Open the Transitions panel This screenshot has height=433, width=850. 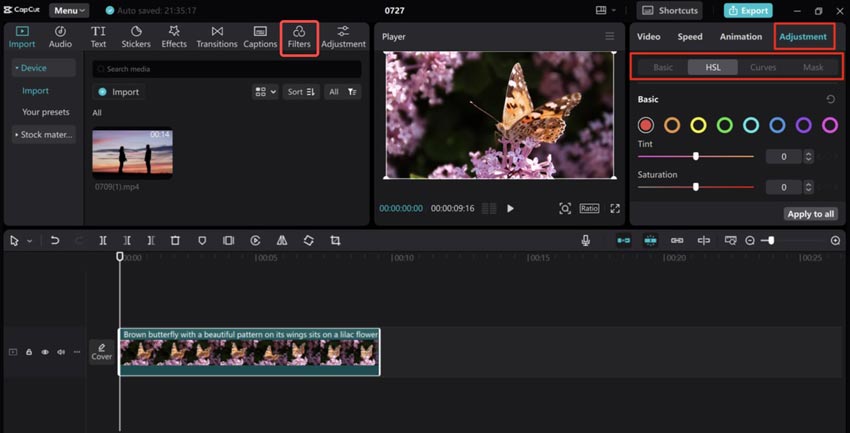point(217,37)
